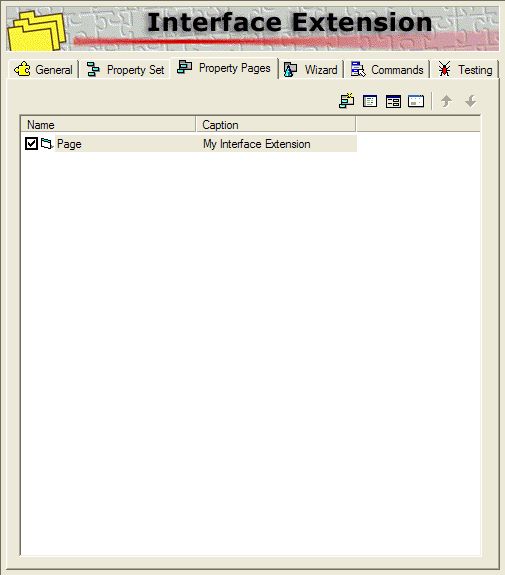
Task: Click the green list form icon
Action: (x=370, y=101)
